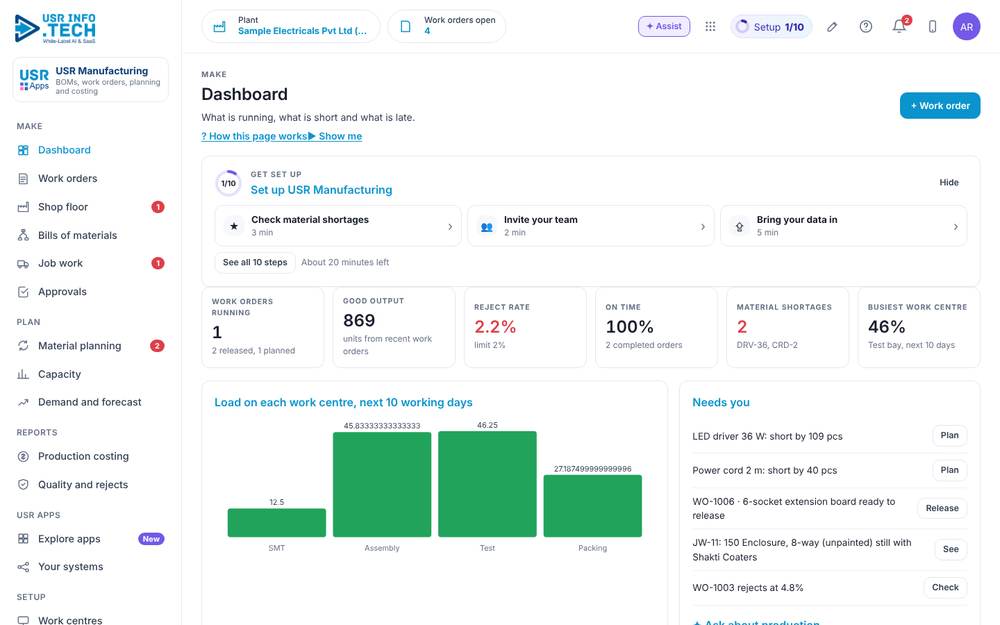1000x625 pixels.
Task: Open the Plant selector dropdown
Action: tap(291, 26)
